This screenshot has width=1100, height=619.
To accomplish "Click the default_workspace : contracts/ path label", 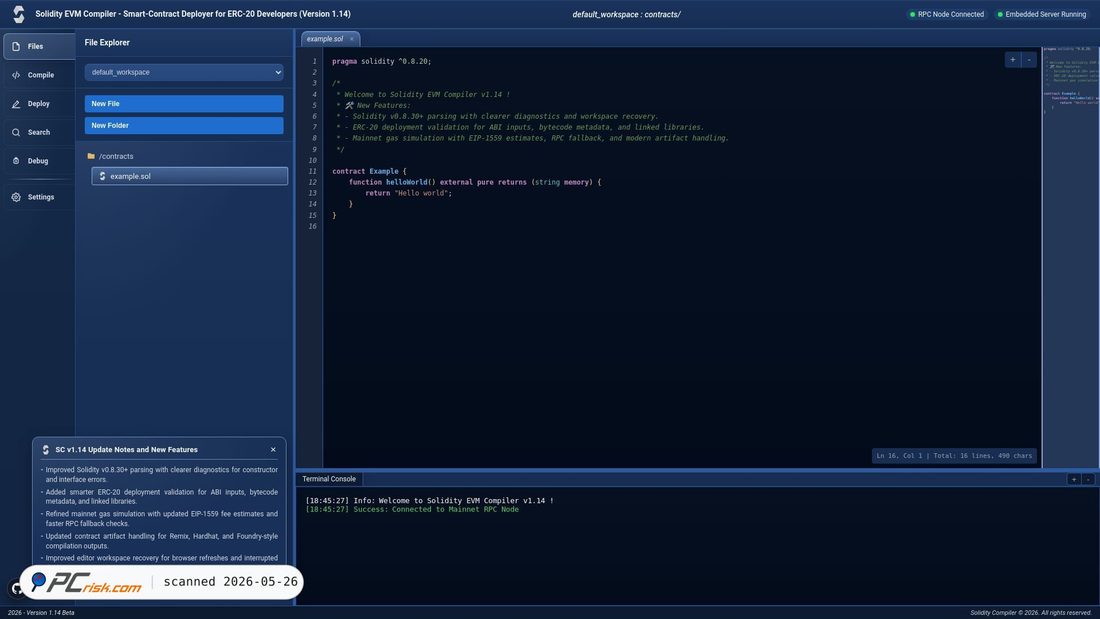I will point(626,14).
